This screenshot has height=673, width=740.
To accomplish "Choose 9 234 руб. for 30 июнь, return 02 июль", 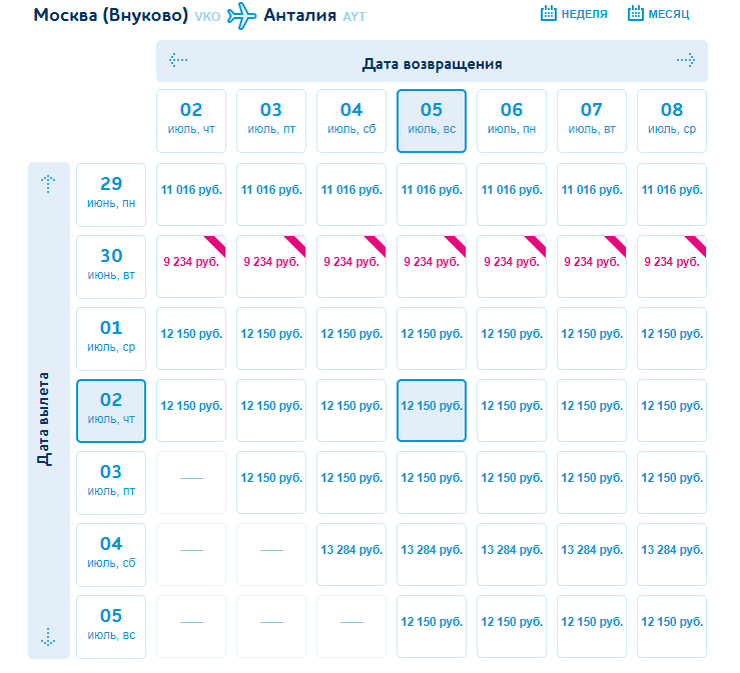I will [x=191, y=267].
